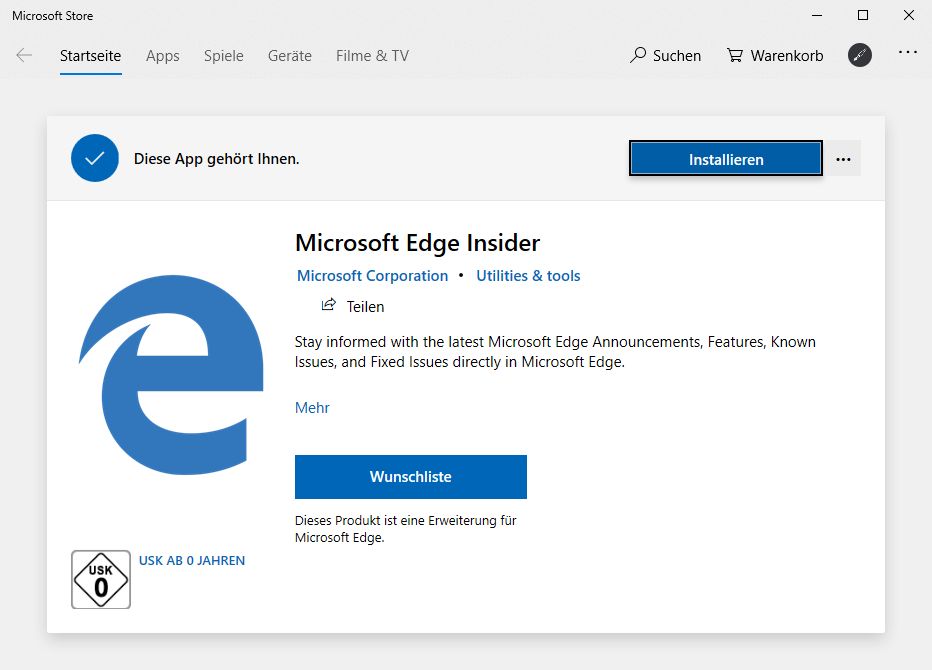
Task: Open the Warenkorb shopping cart
Action: tap(774, 55)
